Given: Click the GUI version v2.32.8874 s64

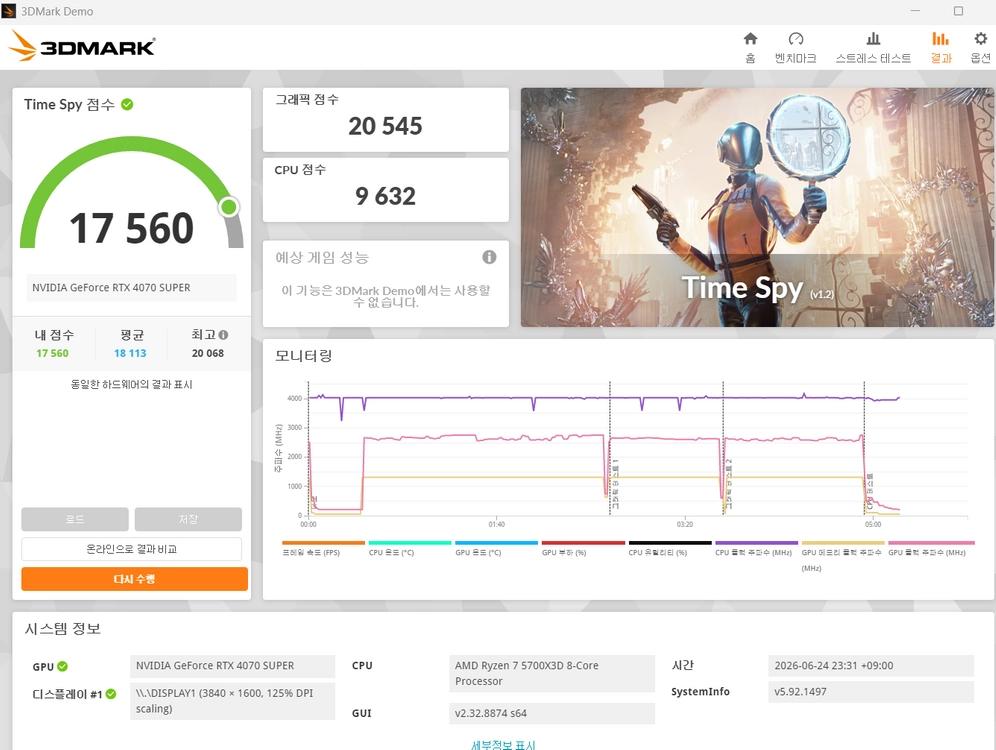Looking at the screenshot, I should [x=551, y=713].
